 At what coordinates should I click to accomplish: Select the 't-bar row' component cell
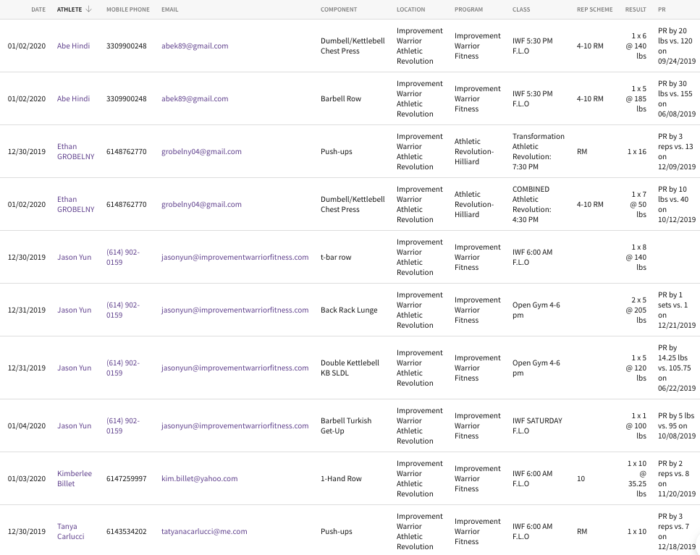pyautogui.click(x=336, y=257)
